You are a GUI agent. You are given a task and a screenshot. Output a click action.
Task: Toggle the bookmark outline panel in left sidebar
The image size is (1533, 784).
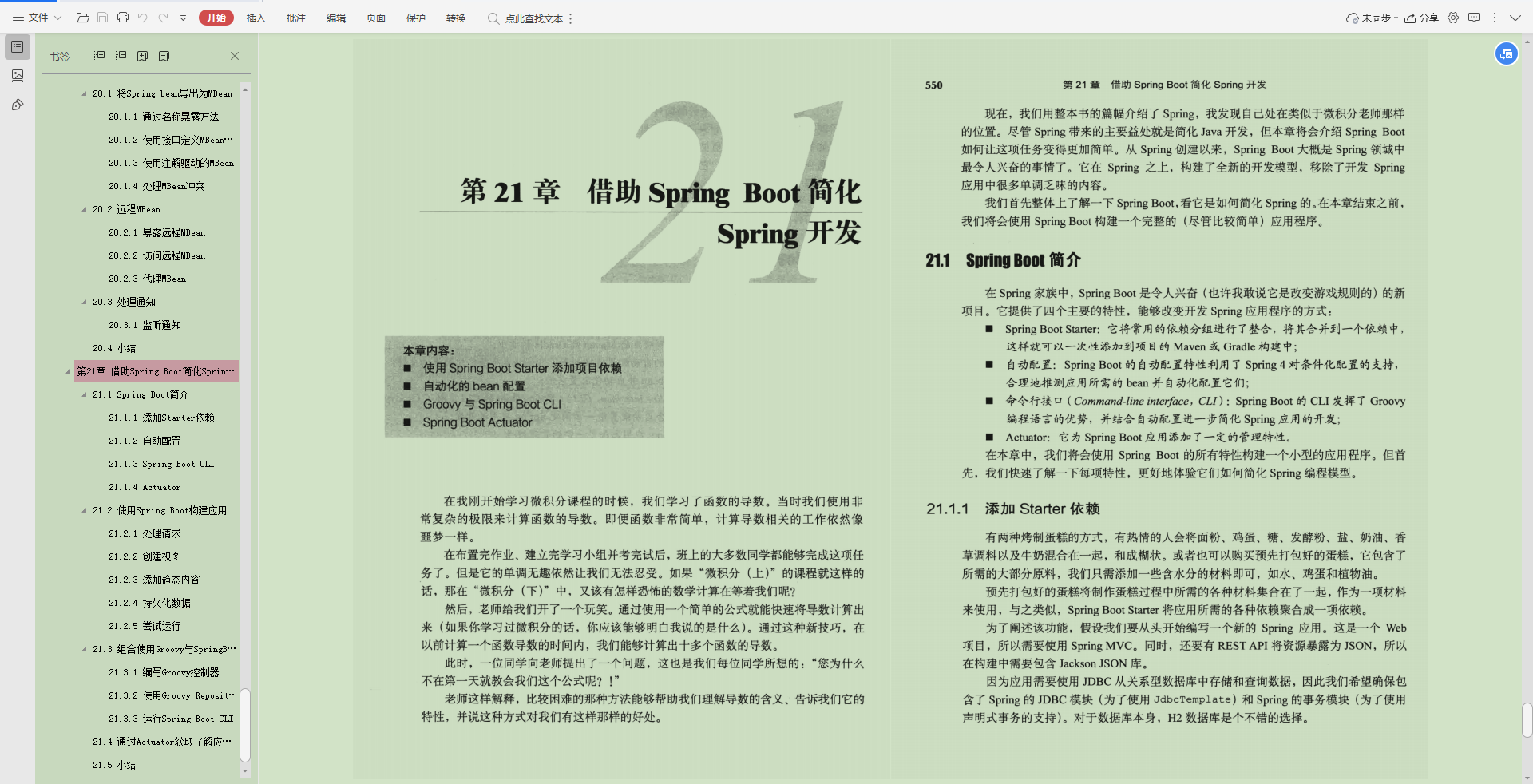pyautogui.click(x=17, y=47)
